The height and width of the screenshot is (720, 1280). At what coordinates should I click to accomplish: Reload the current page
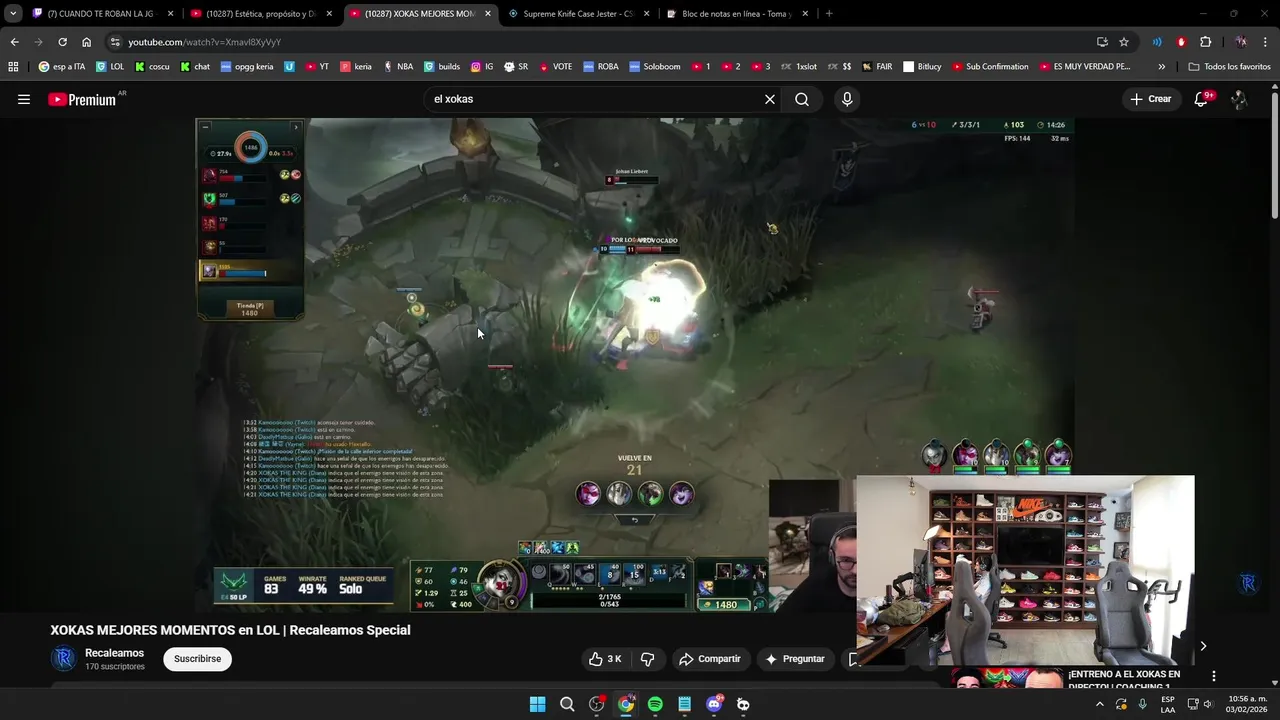coord(62,42)
